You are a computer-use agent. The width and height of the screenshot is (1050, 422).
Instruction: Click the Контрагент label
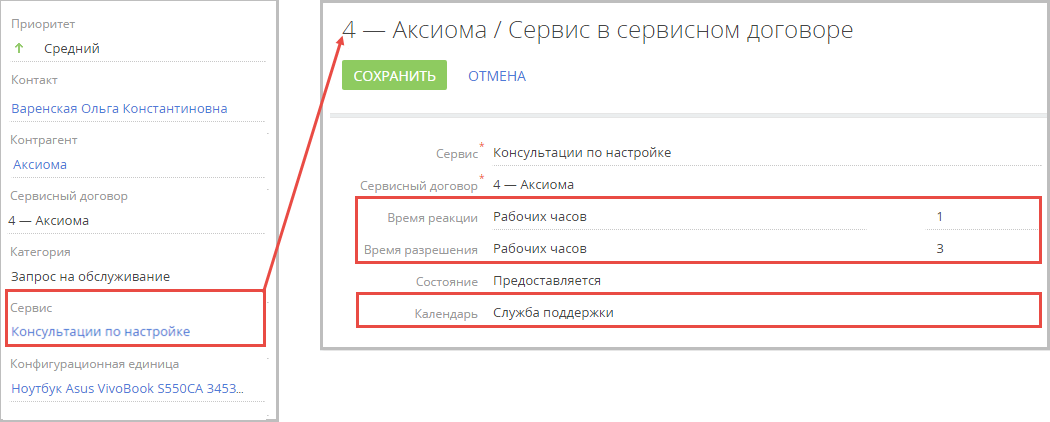(x=44, y=140)
